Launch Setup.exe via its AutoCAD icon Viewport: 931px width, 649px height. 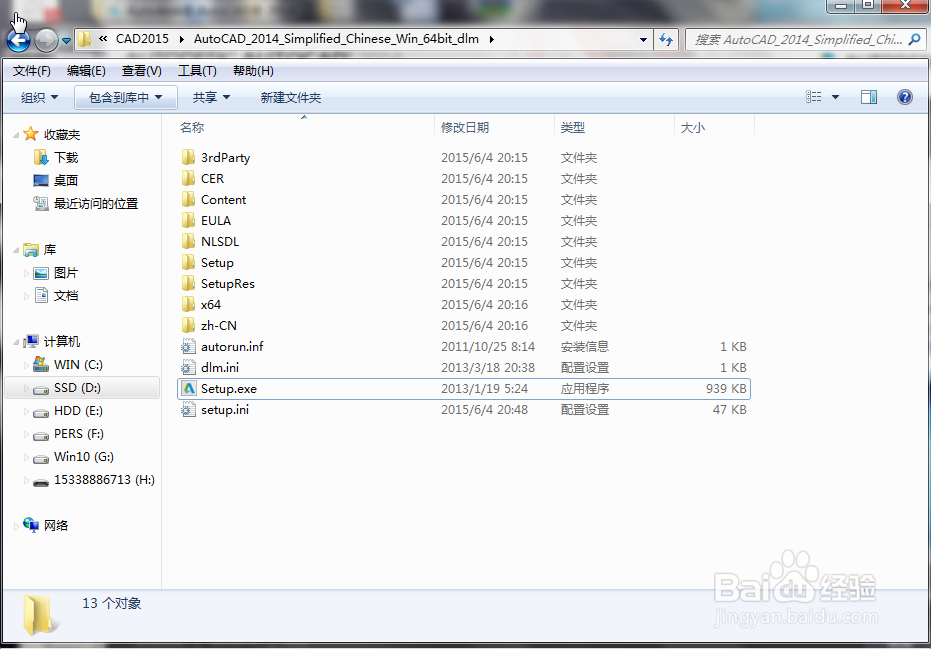188,388
